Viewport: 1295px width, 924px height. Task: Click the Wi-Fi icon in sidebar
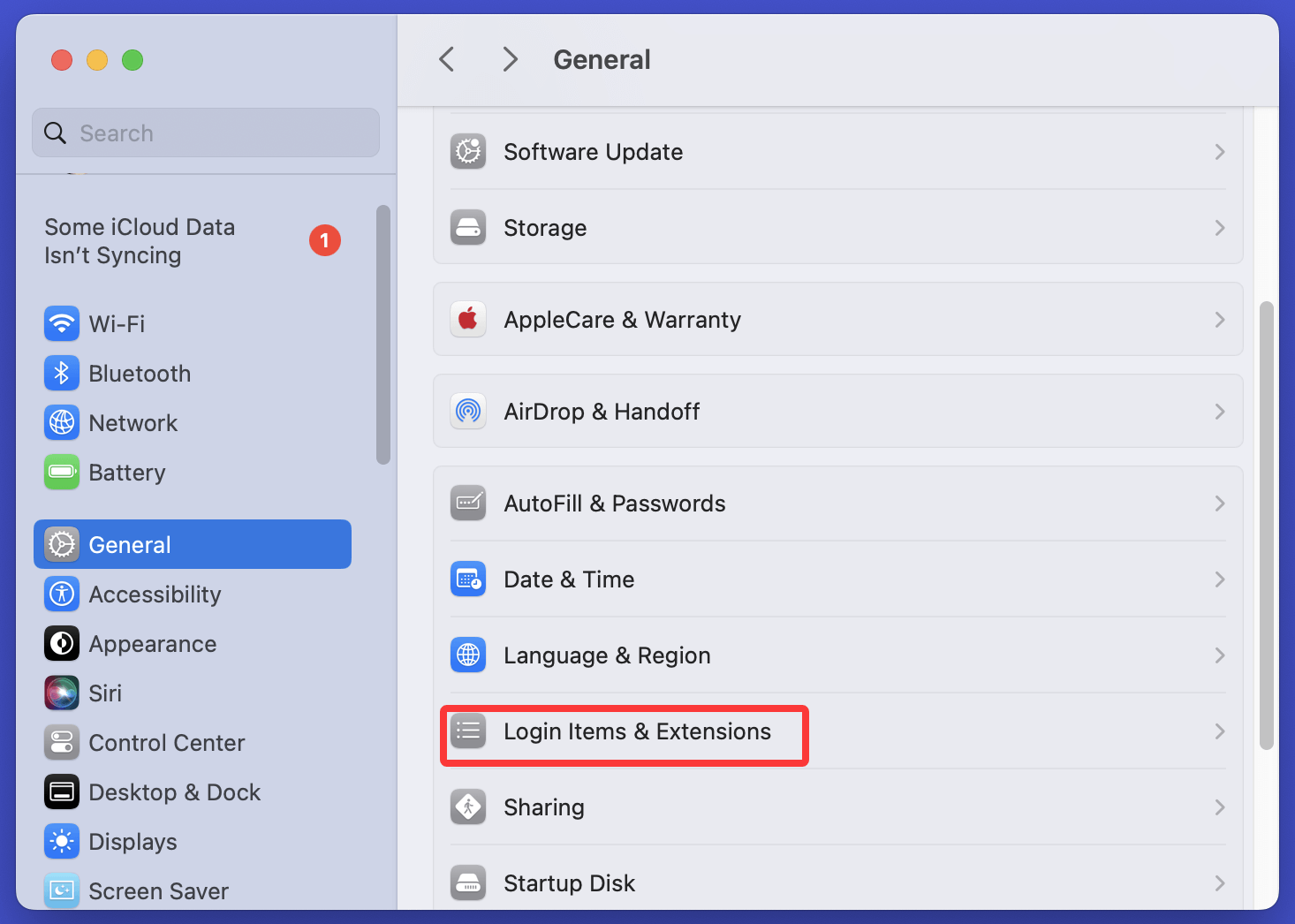[61, 323]
